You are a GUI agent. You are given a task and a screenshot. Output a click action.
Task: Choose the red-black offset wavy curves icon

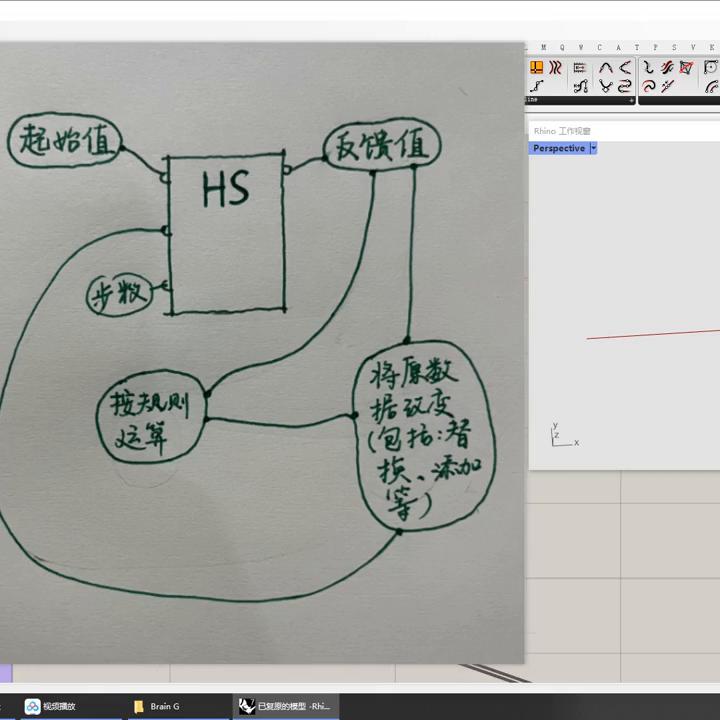[x=667, y=68]
